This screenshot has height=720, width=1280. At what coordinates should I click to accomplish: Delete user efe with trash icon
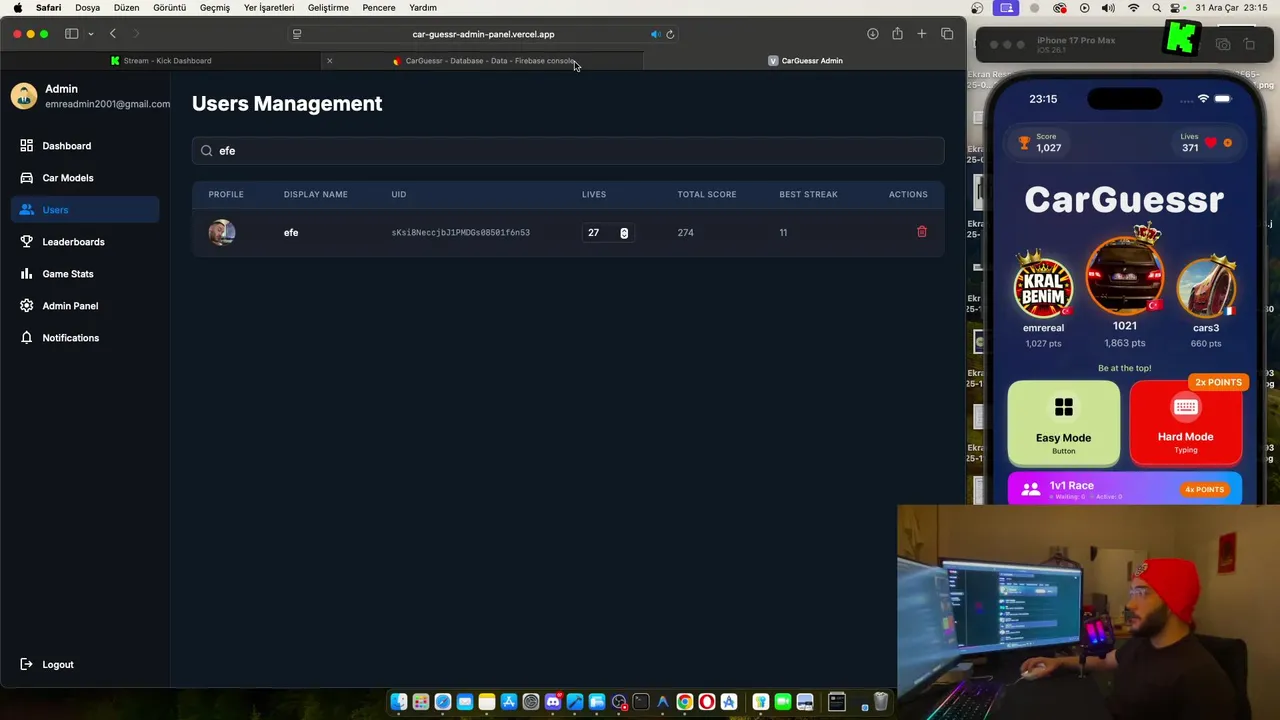pos(922,232)
